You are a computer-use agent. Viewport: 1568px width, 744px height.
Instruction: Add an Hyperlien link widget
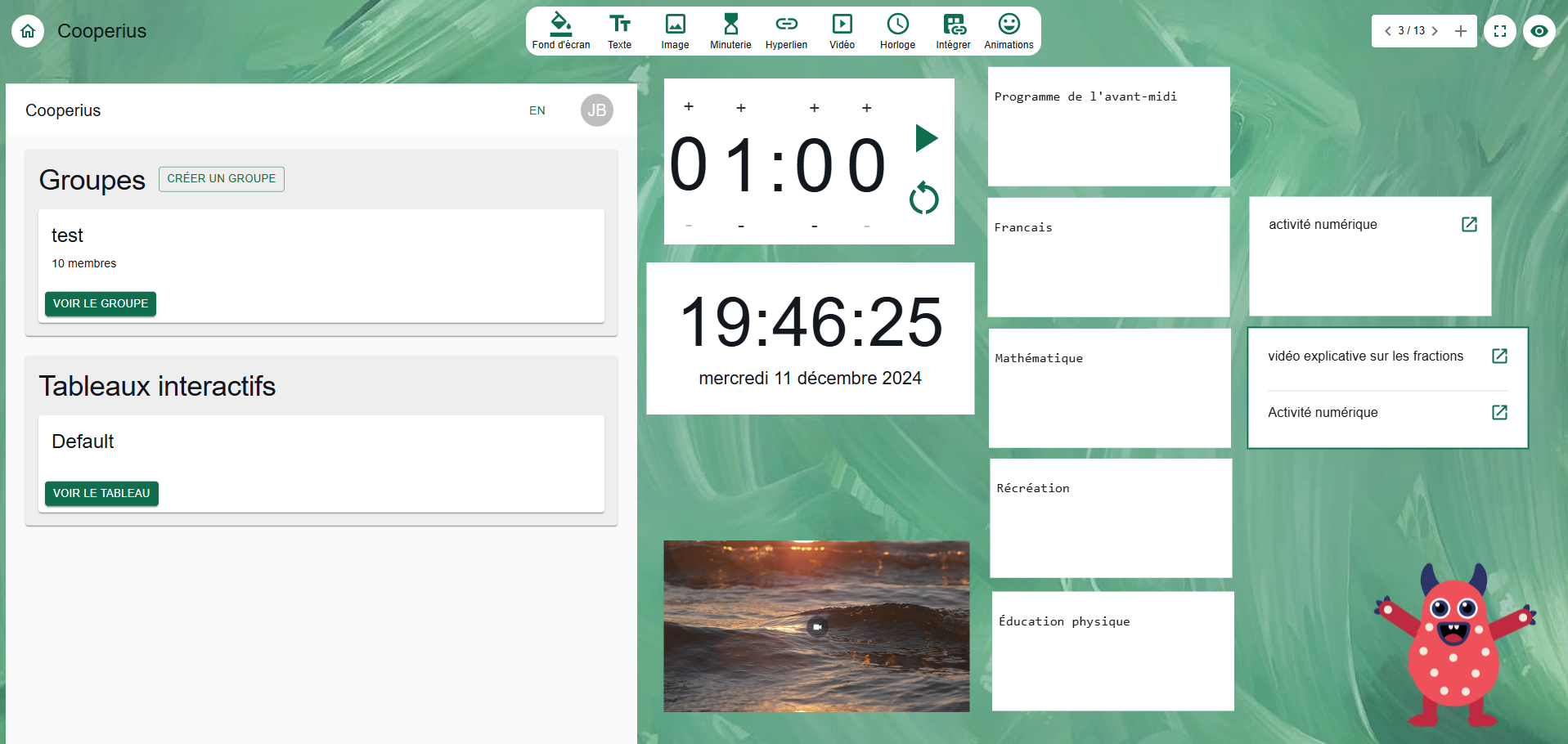[x=786, y=31]
